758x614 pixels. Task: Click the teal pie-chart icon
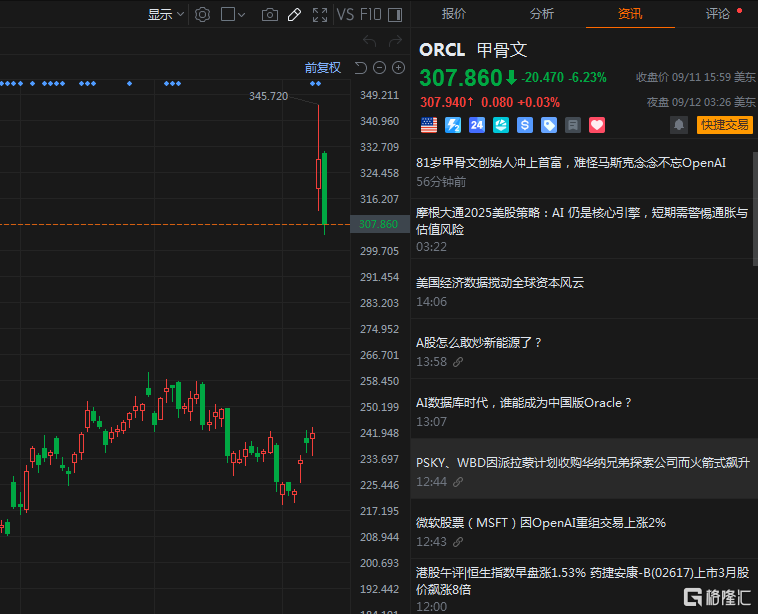click(x=501, y=125)
